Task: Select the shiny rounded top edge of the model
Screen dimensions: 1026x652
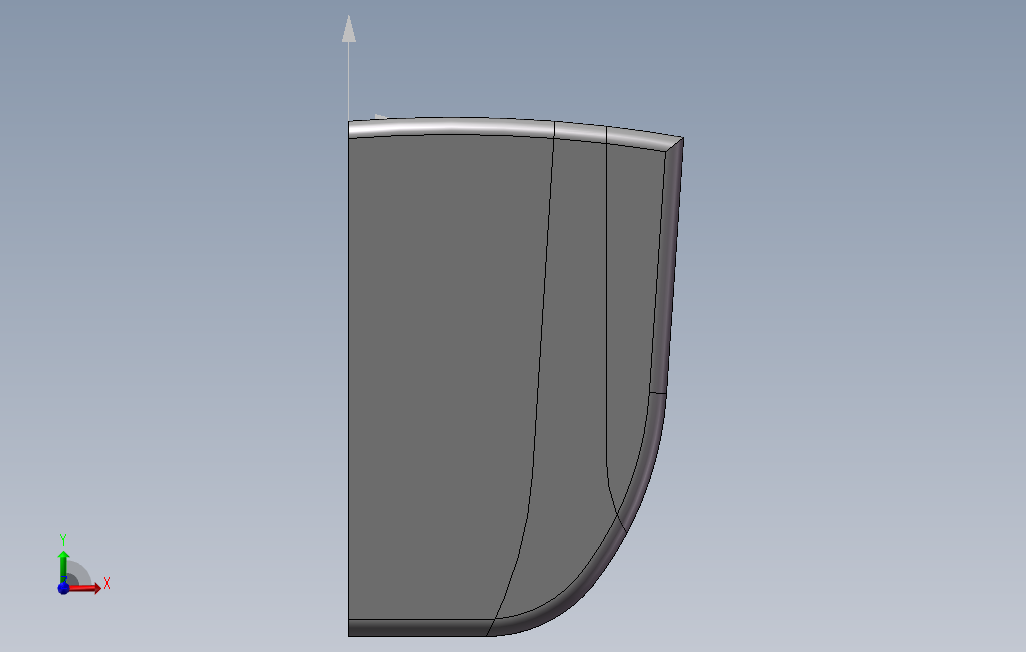Action: pos(451,127)
